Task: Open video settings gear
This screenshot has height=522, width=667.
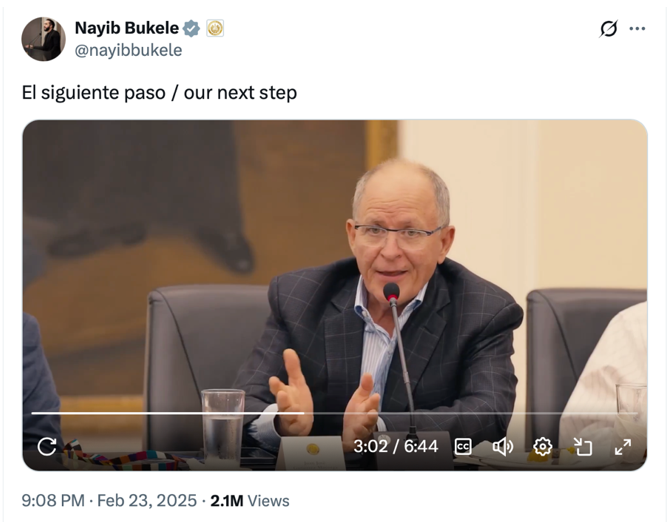Action: click(542, 447)
